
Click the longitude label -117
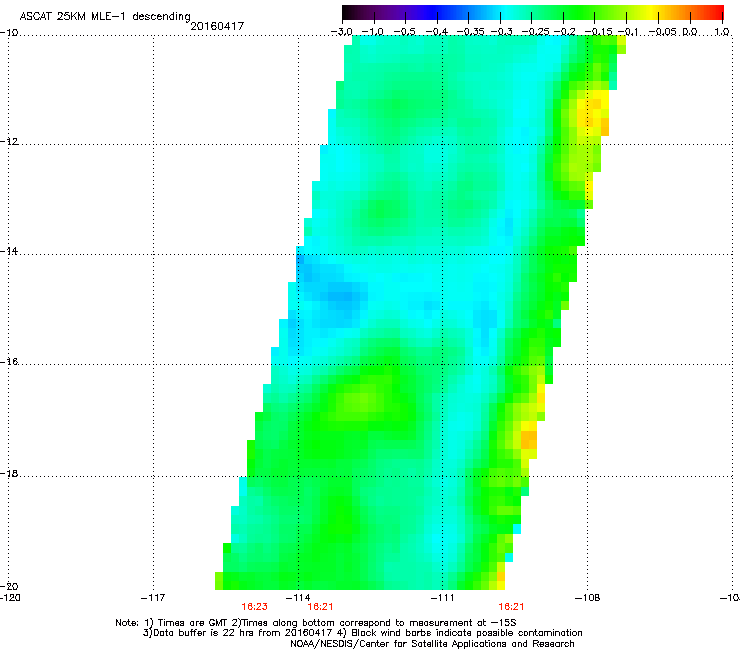[x=153, y=598]
